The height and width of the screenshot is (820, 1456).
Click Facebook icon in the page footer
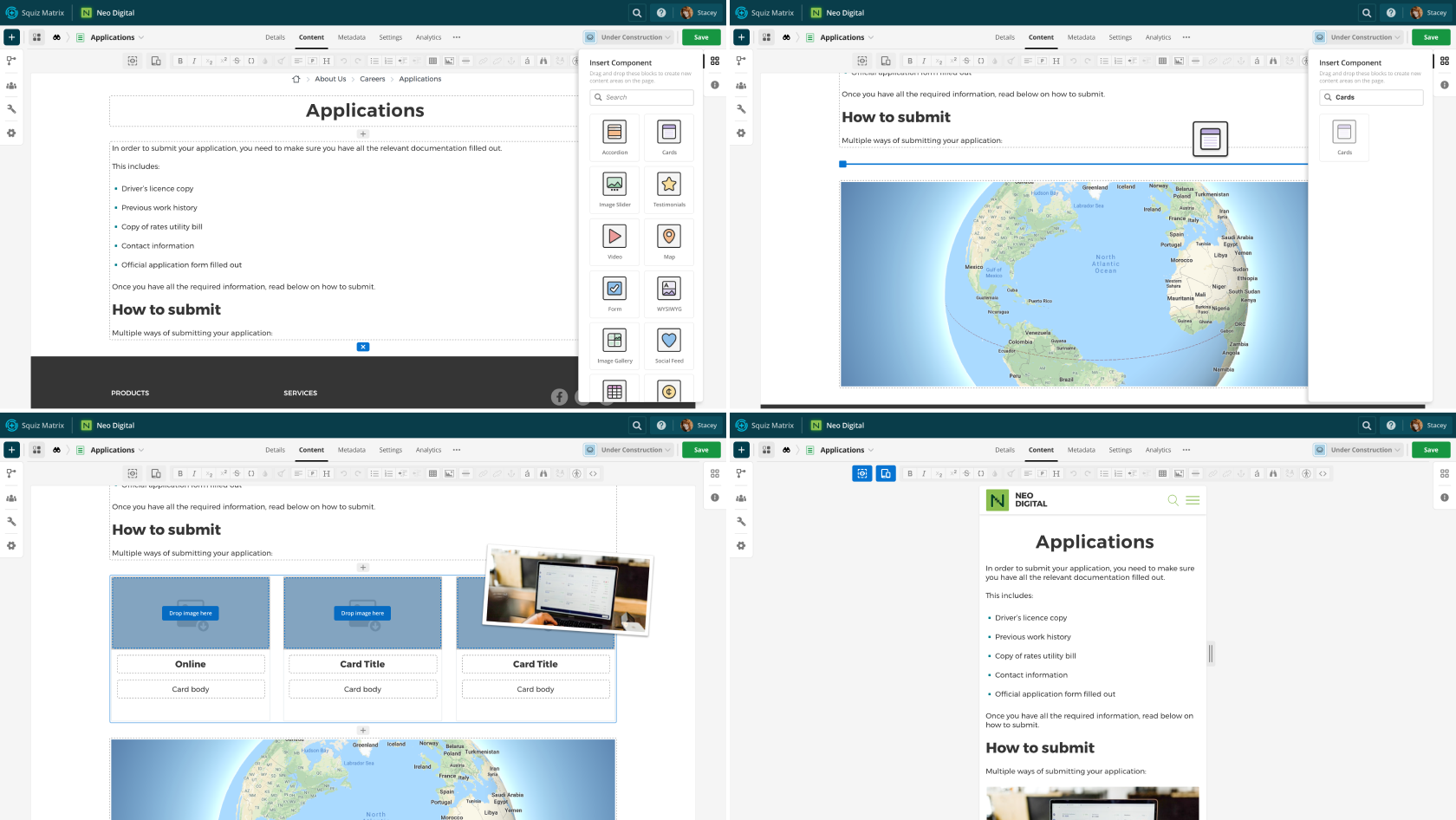pyautogui.click(x=559, y=397)
